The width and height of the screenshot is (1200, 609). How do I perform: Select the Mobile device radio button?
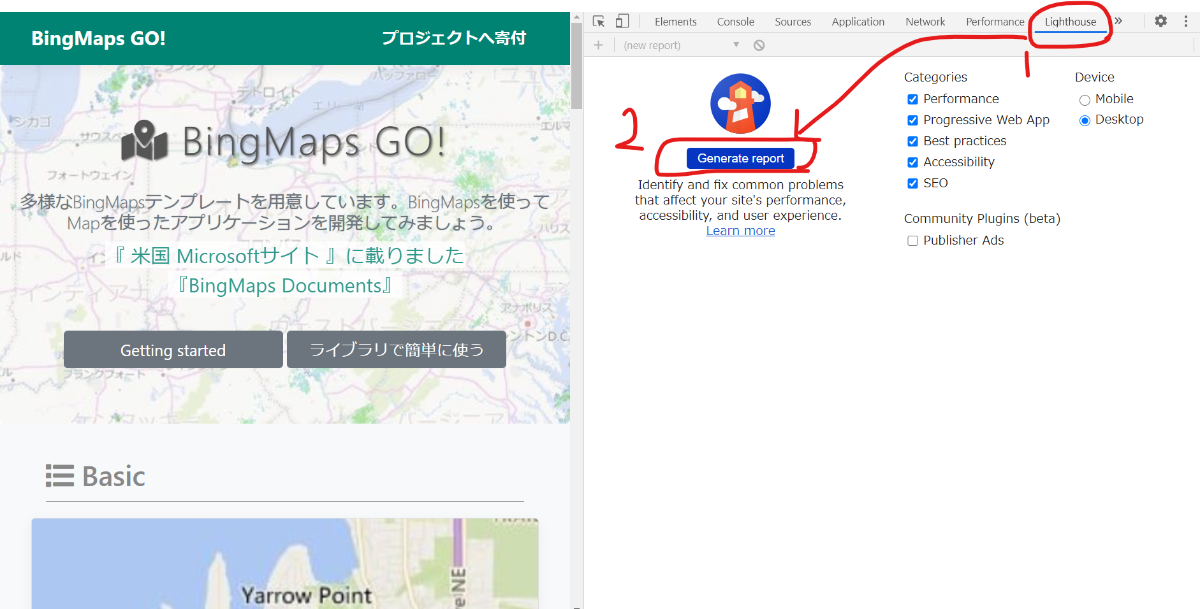[1084, 100]
